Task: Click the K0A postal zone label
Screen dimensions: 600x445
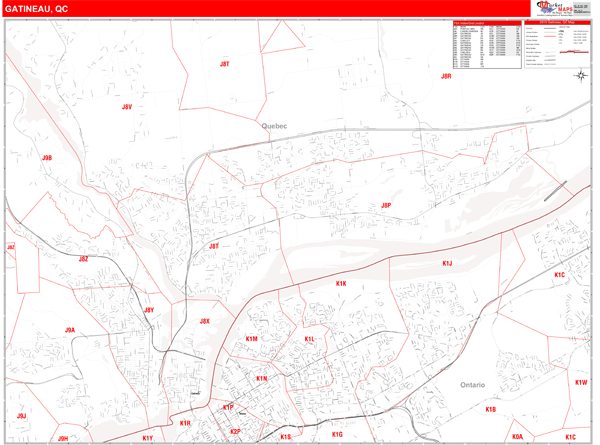Action: tap(517, 437)
